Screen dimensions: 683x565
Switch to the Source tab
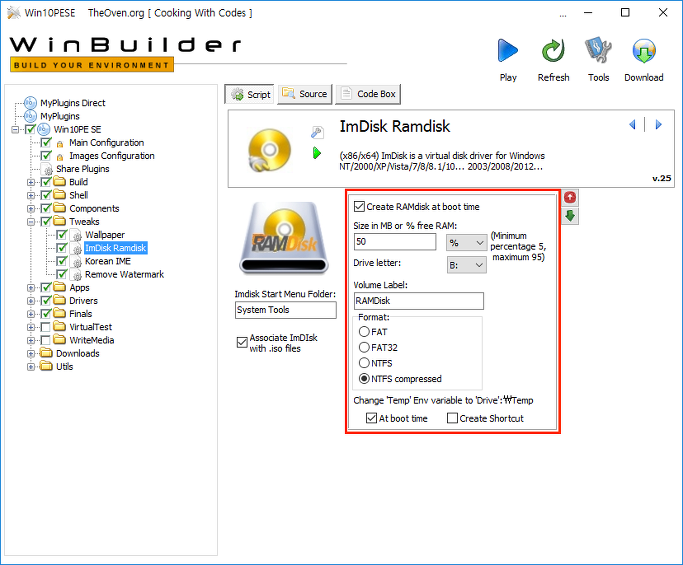click(305, 94)
